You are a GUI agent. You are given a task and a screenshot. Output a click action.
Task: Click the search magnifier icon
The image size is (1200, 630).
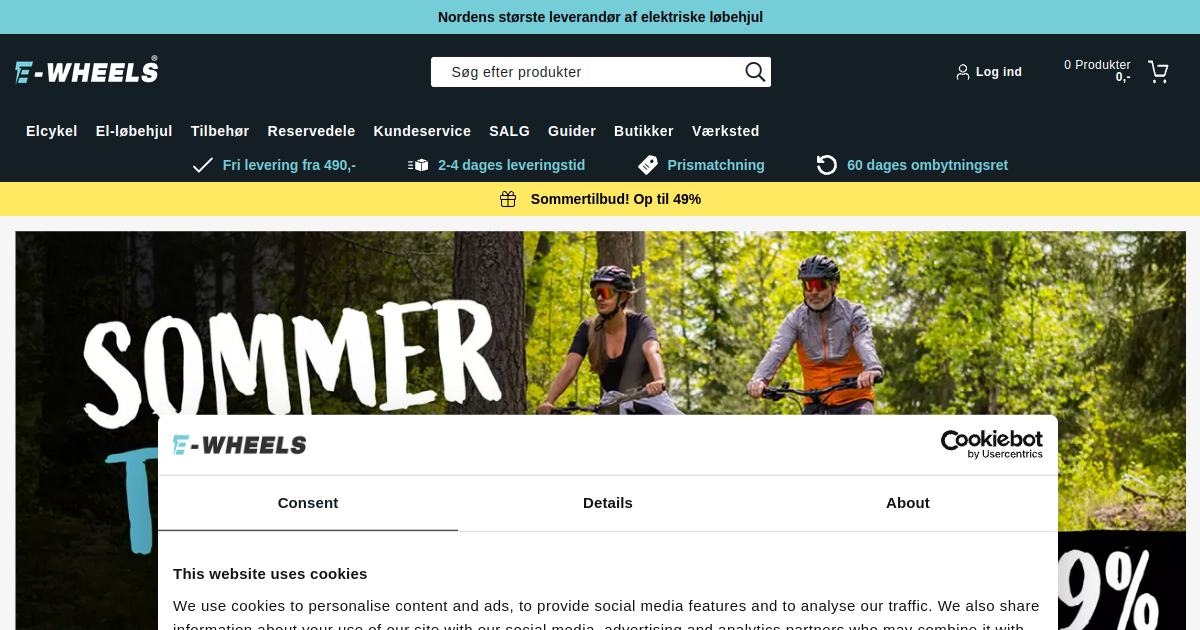[755, 72]
